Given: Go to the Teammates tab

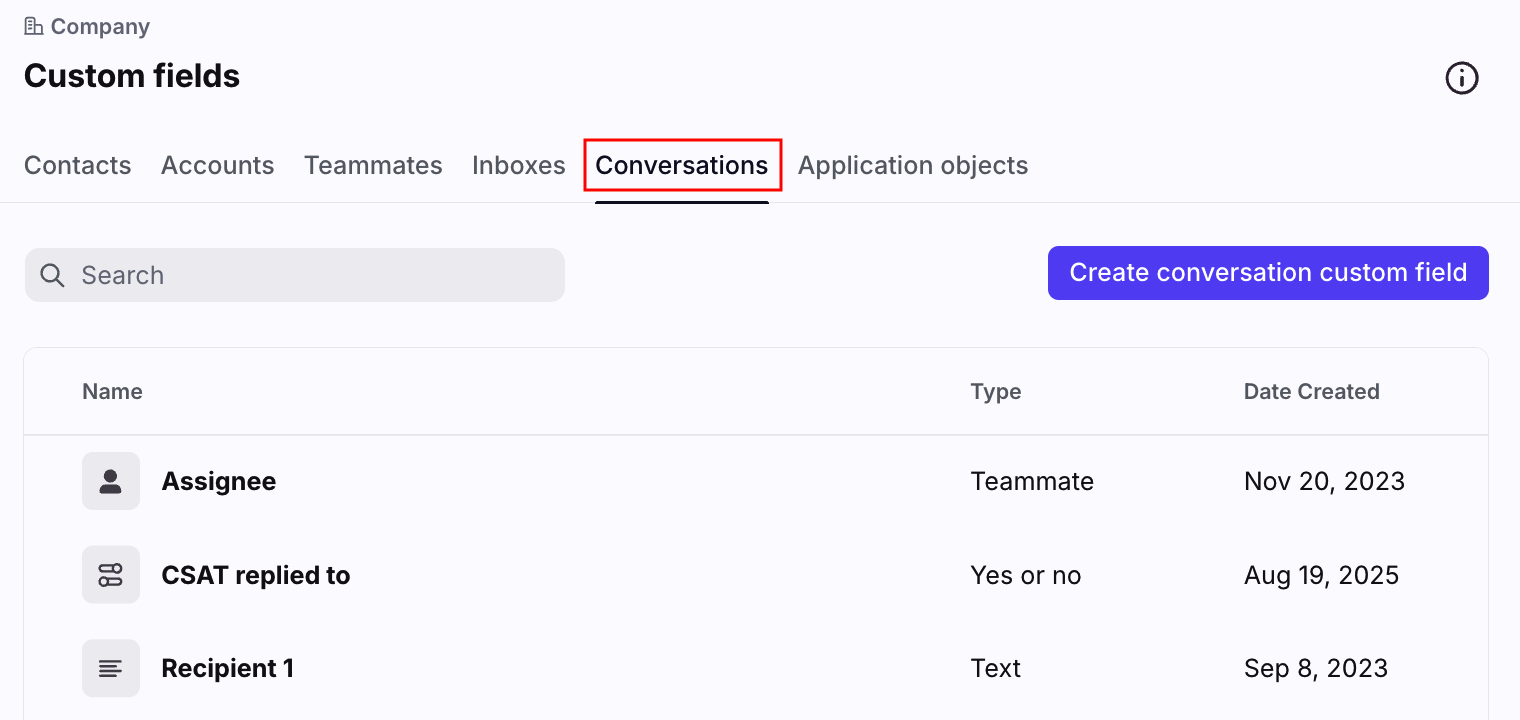Looking at the screenshot, I should tap(373, 165).
